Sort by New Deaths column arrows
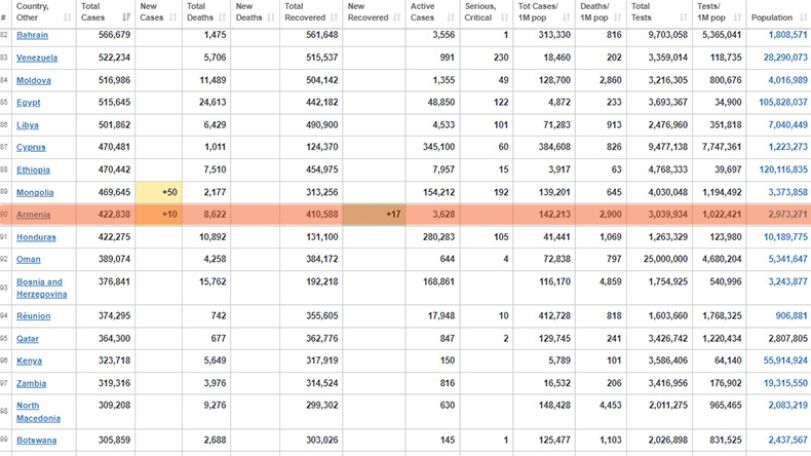The width and height of the screenshot is (811, 456). tap(271, 18)
